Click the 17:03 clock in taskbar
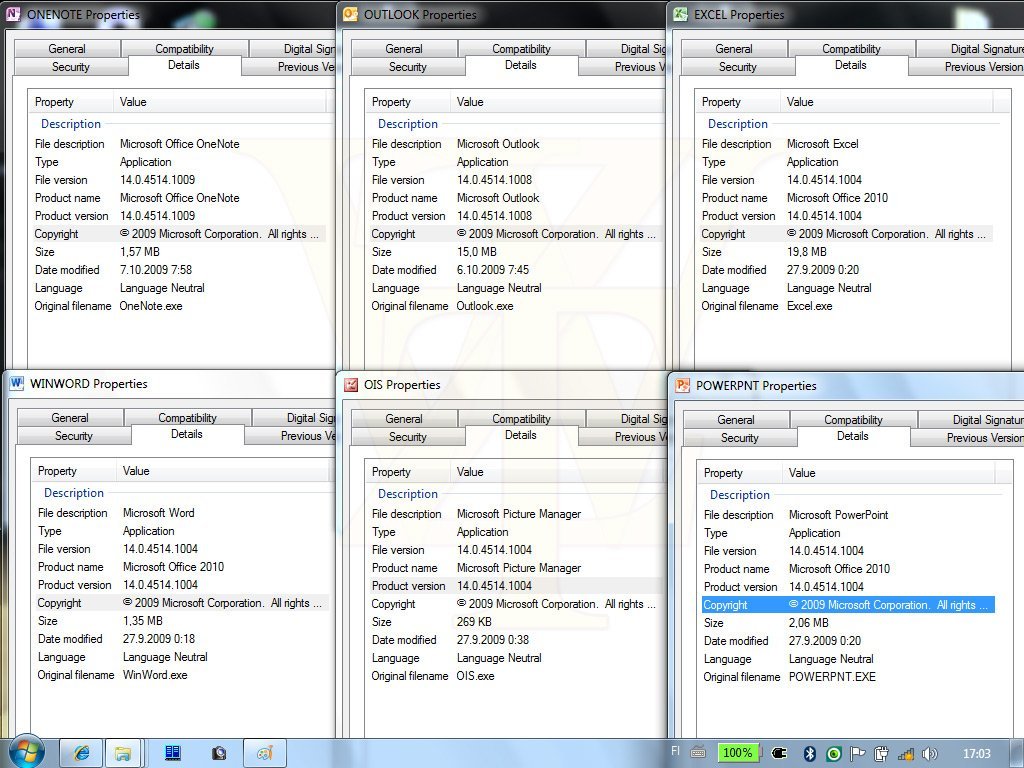The width and height of the screenshot is (1024, 768). [976, 754]
